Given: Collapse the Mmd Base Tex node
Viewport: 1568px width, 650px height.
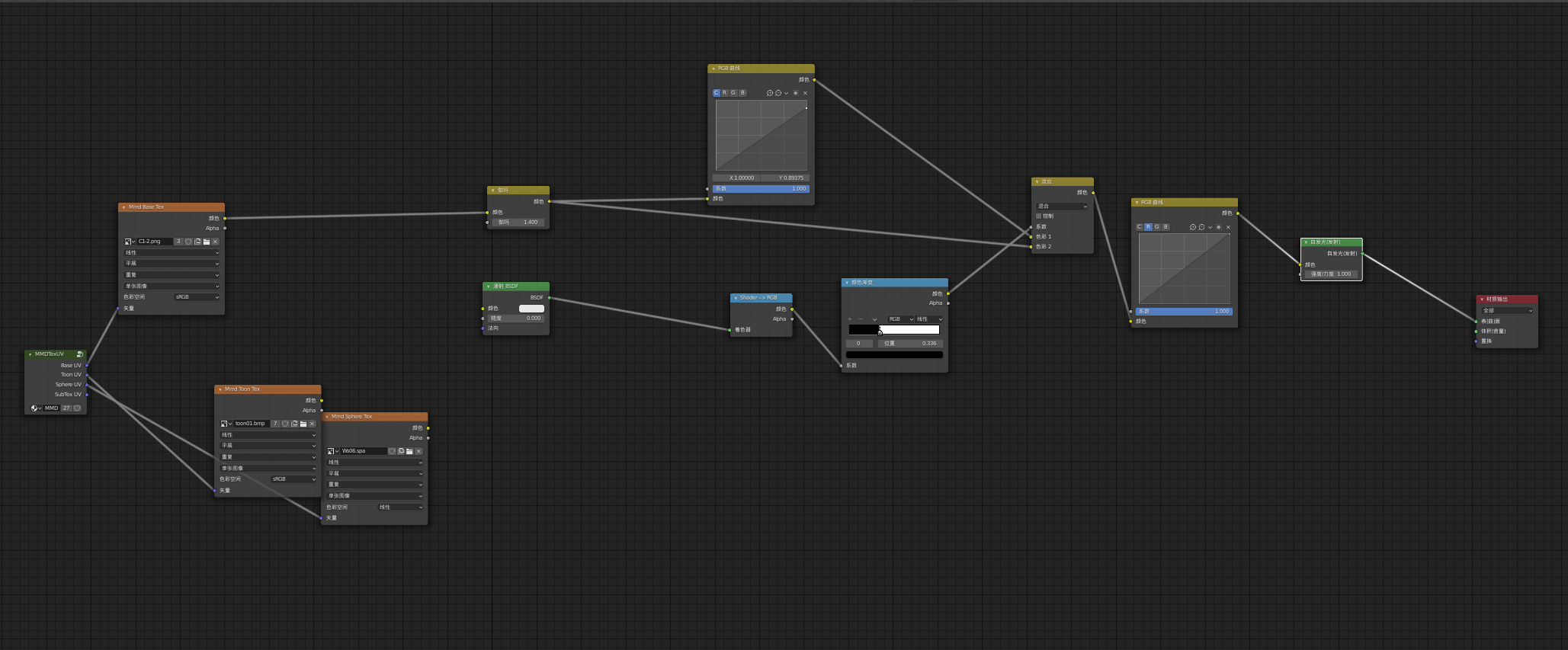Looking at the screenshot, I should pyautogui.click(x=123, y=207).
